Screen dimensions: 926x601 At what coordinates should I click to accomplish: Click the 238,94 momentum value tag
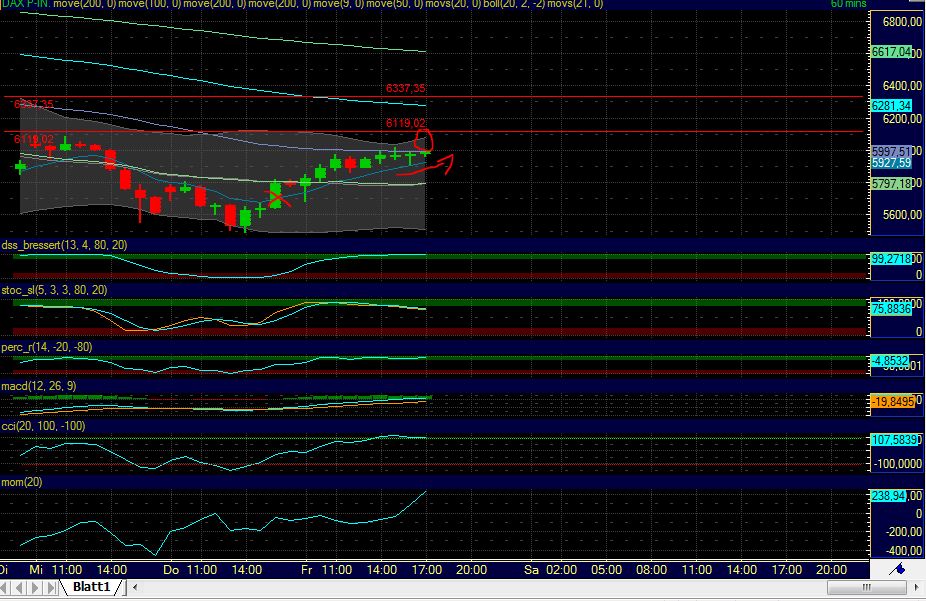[x=889, y=496]
